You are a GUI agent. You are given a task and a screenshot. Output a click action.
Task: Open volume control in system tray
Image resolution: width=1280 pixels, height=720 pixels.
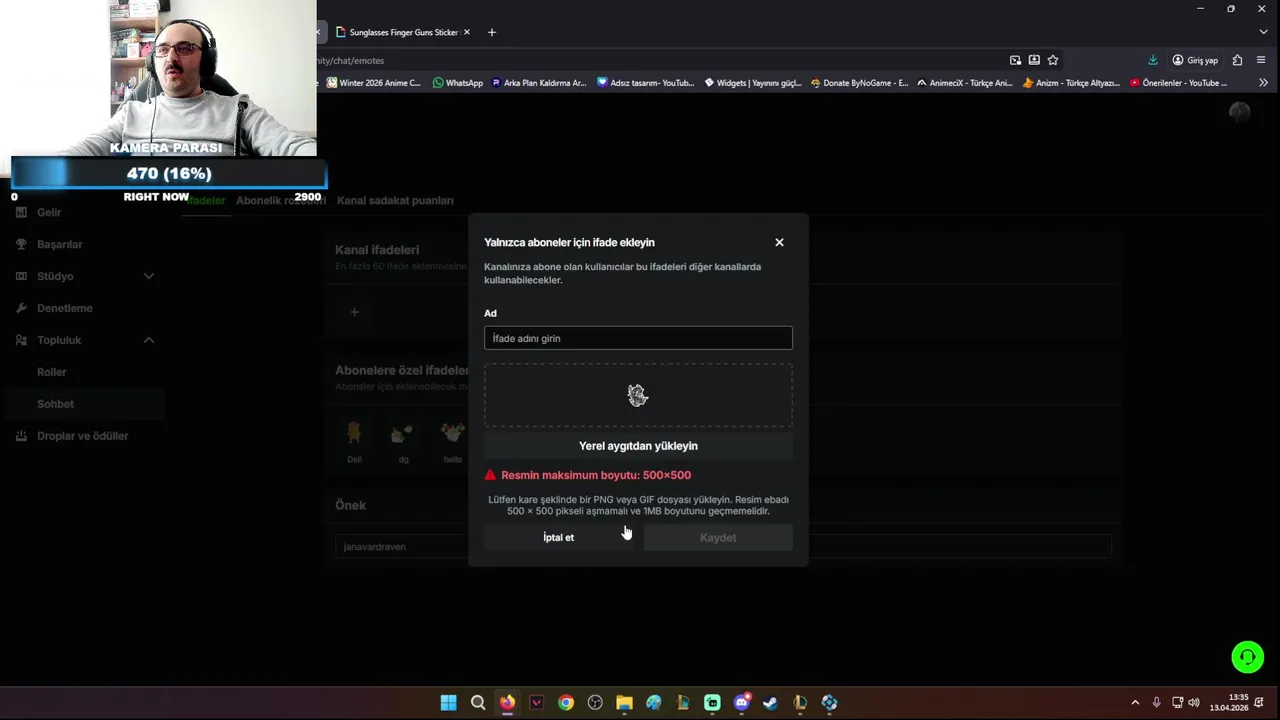[1194, 703]
